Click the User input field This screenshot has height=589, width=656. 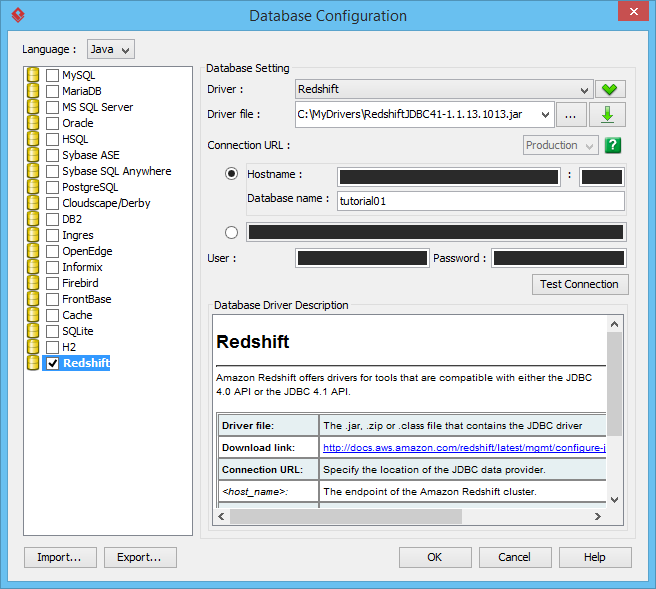(362, 258)
